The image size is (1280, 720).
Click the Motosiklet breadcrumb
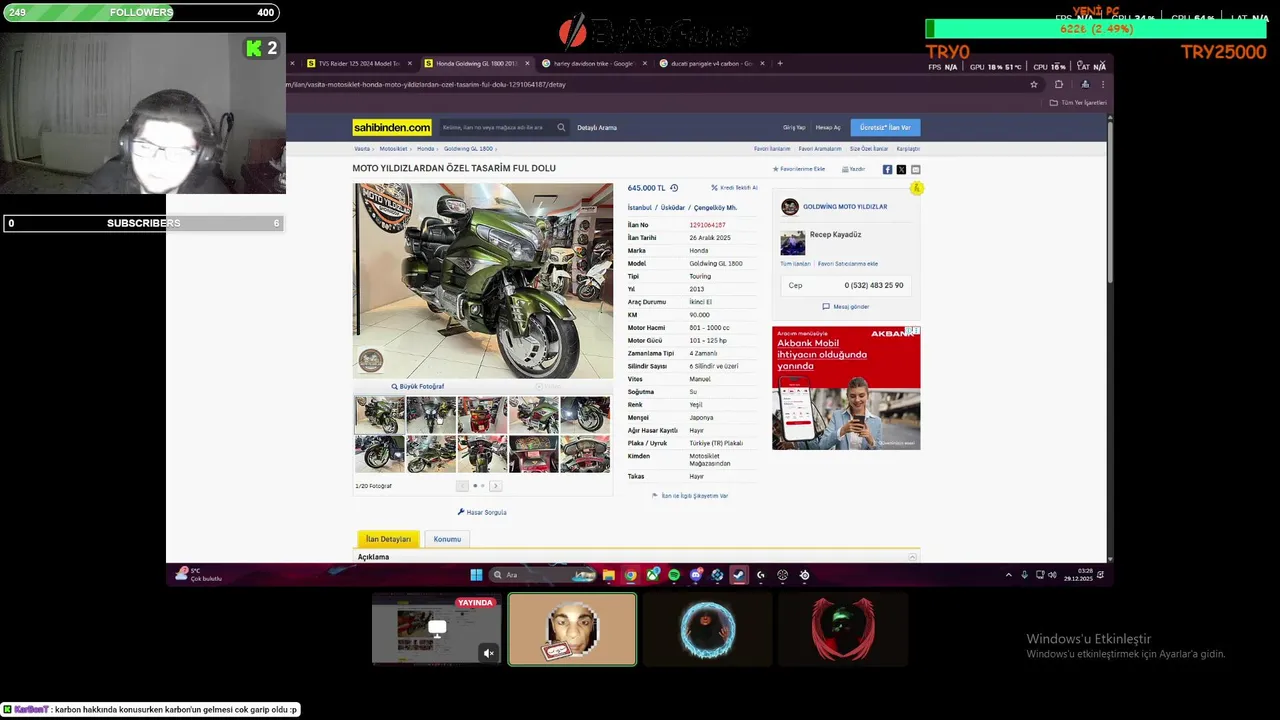click(393, 149)
